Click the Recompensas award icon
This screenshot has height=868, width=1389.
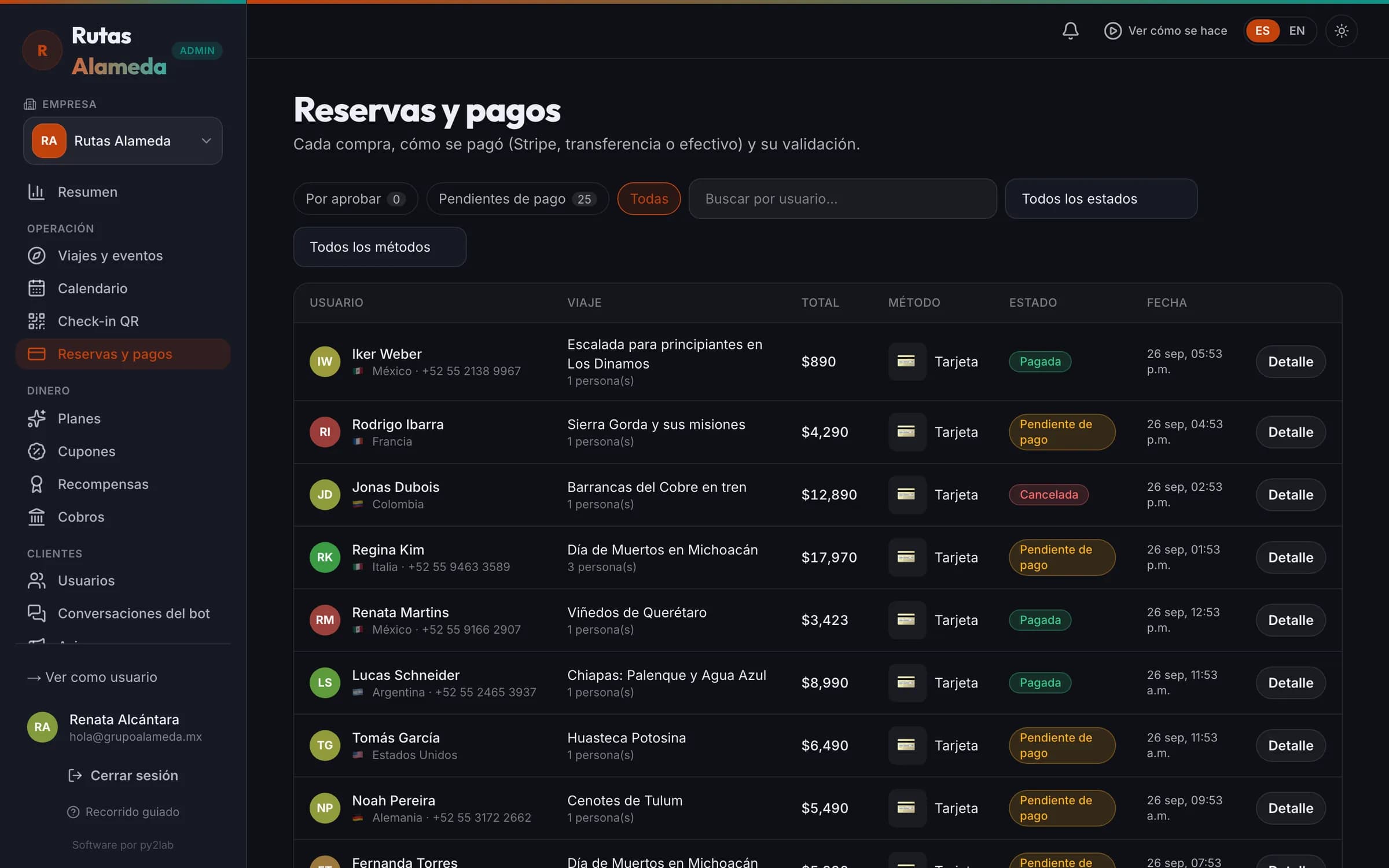(x=36, y=484)
